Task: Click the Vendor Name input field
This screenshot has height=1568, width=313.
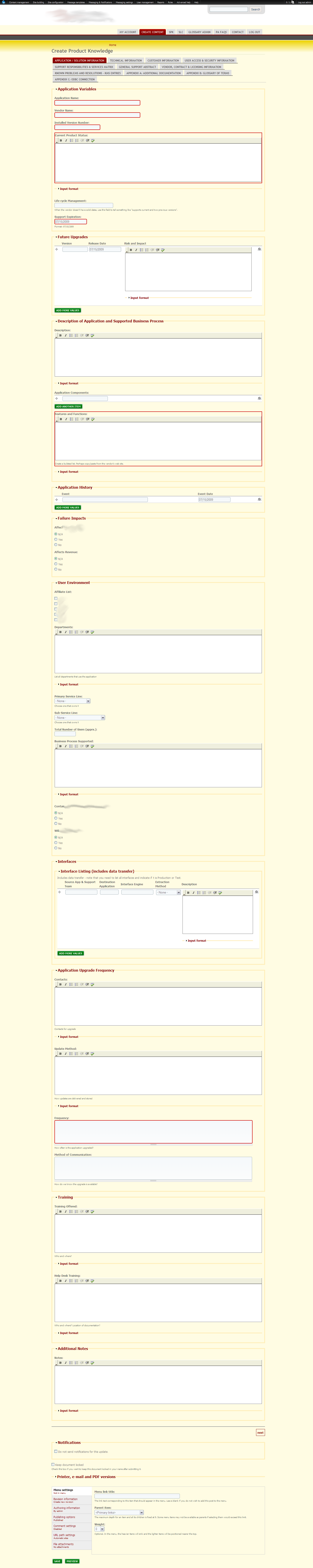Action: [97, 115]
